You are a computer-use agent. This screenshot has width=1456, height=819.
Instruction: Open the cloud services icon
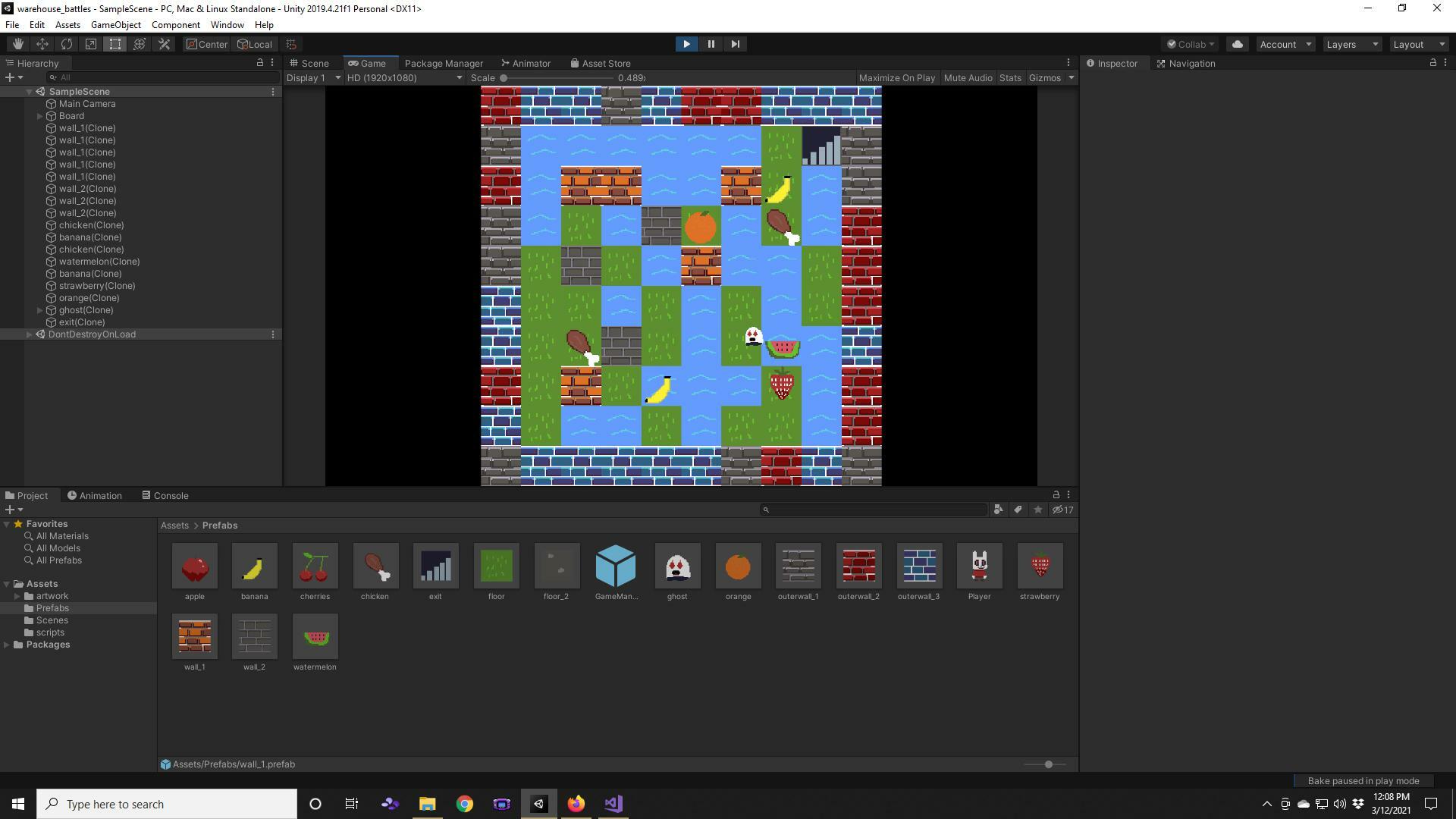1238,44
